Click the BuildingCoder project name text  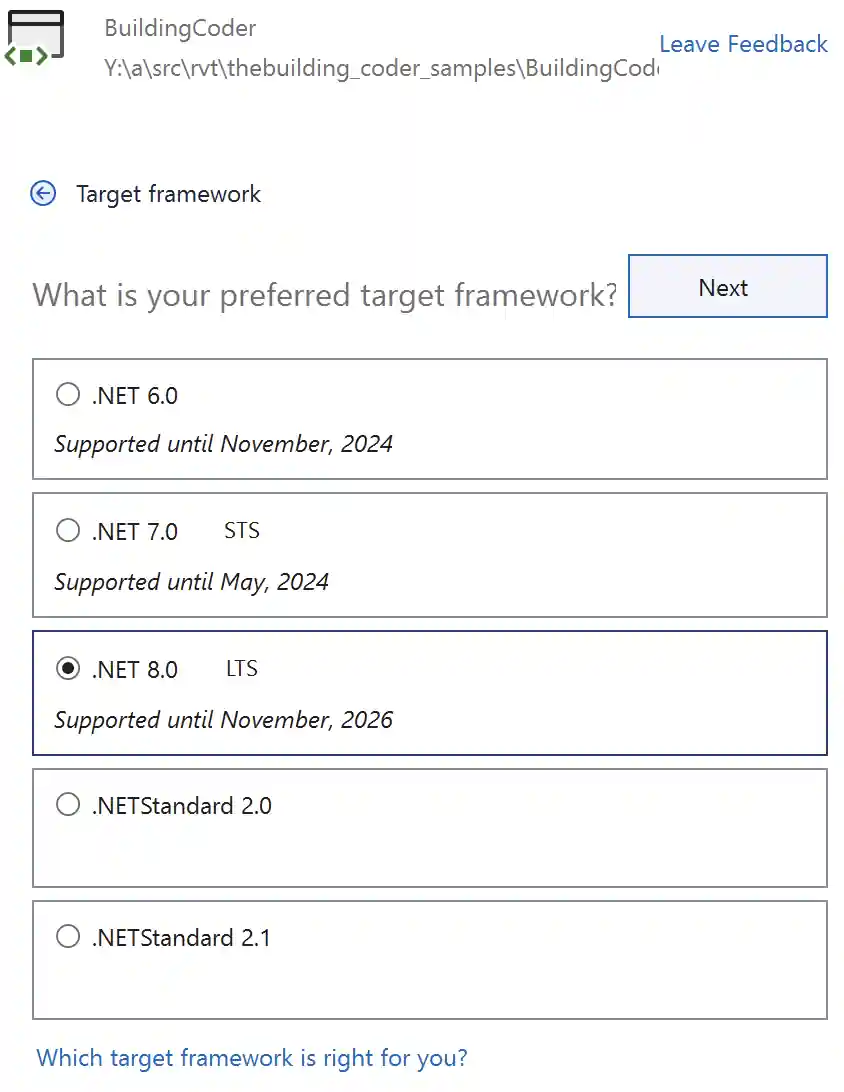[x=180, y=29]
